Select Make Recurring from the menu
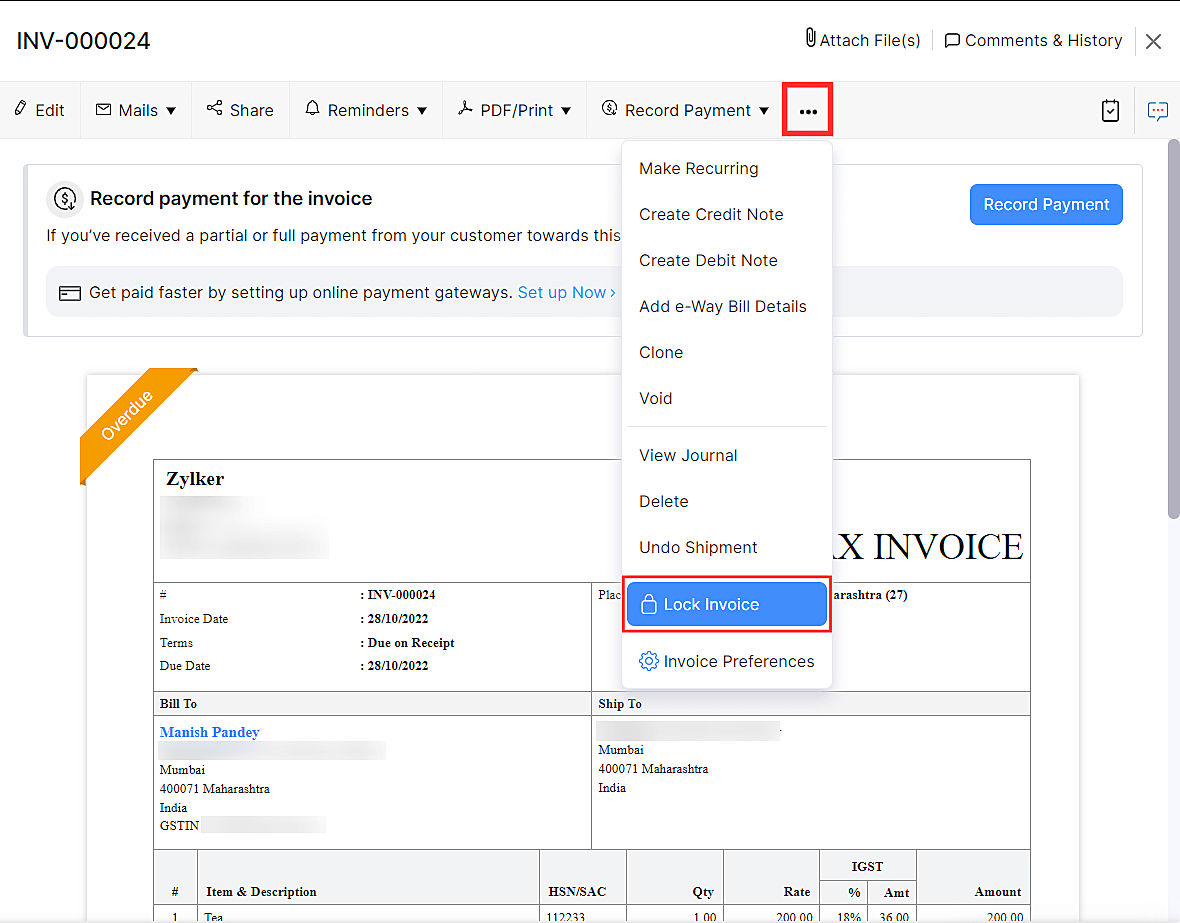The image size is (1180, 923). pyautogui.click(x=698, y=168)
